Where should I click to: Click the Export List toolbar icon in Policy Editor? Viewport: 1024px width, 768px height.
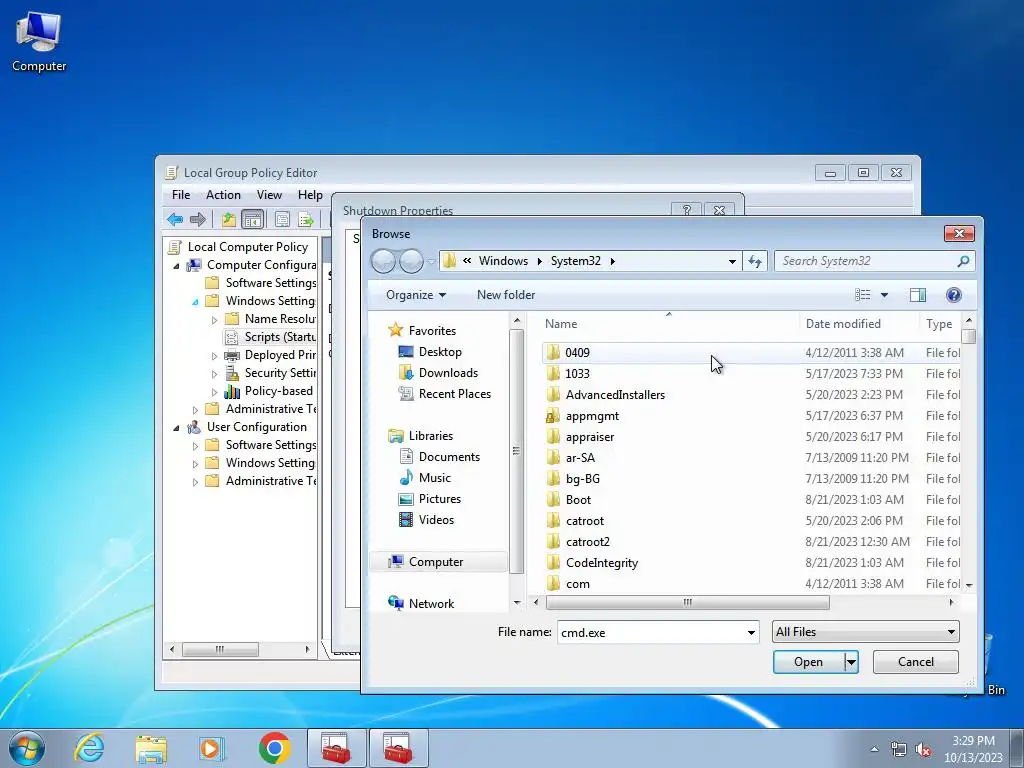click(306, 219)
